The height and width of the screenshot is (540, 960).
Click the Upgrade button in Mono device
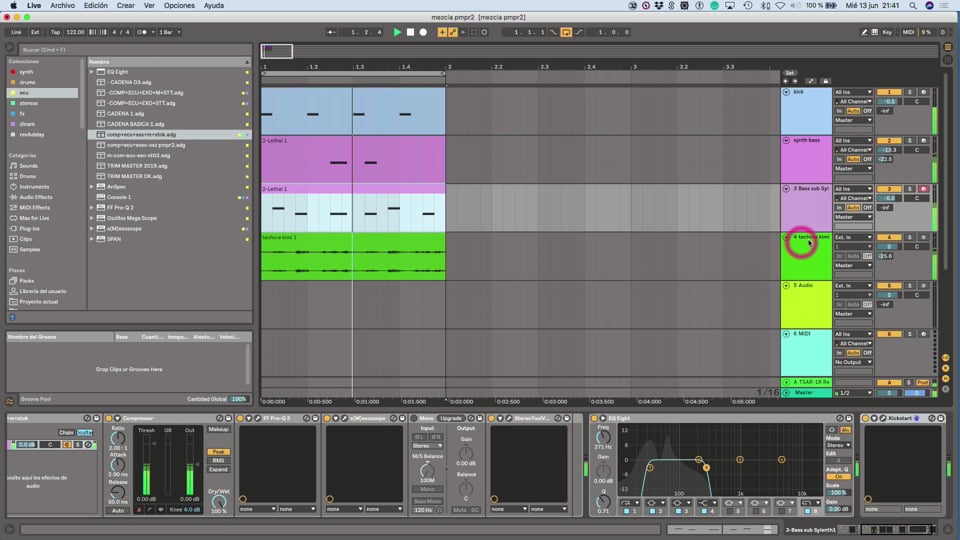451,418
